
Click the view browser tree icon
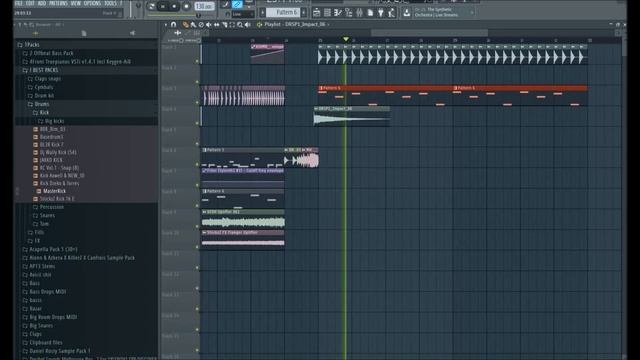coord(349,13)
